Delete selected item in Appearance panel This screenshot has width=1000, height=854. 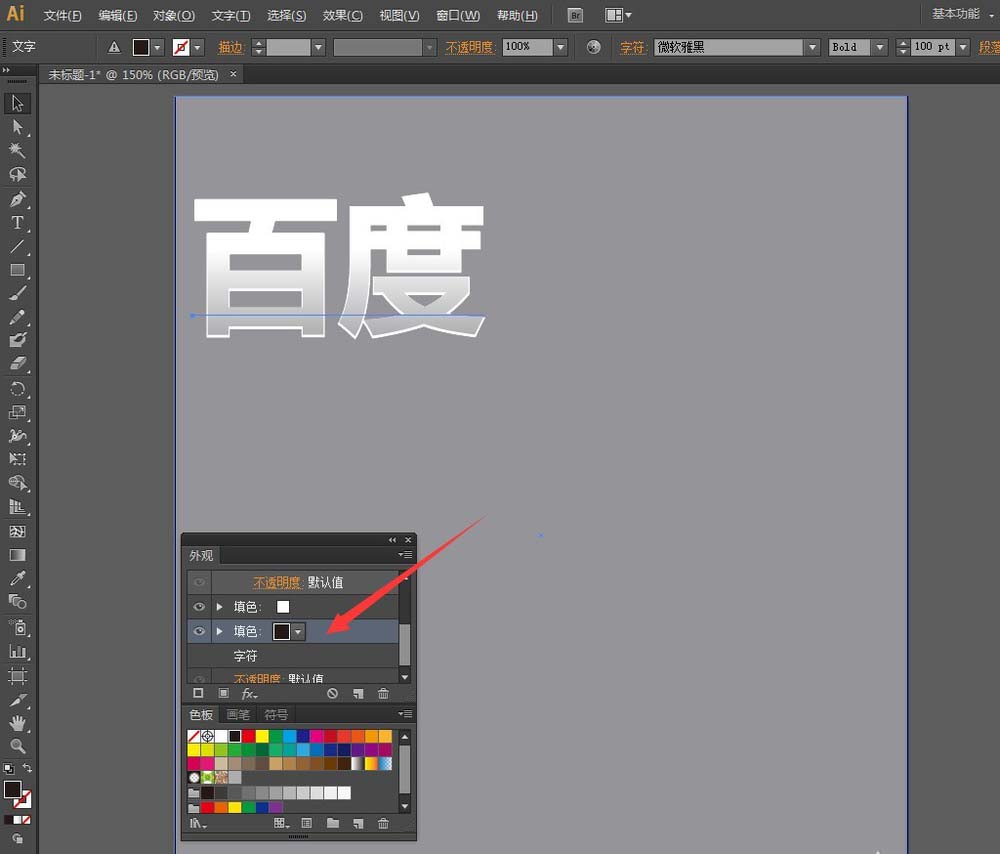pyautogui.click(x=383, y=693)
